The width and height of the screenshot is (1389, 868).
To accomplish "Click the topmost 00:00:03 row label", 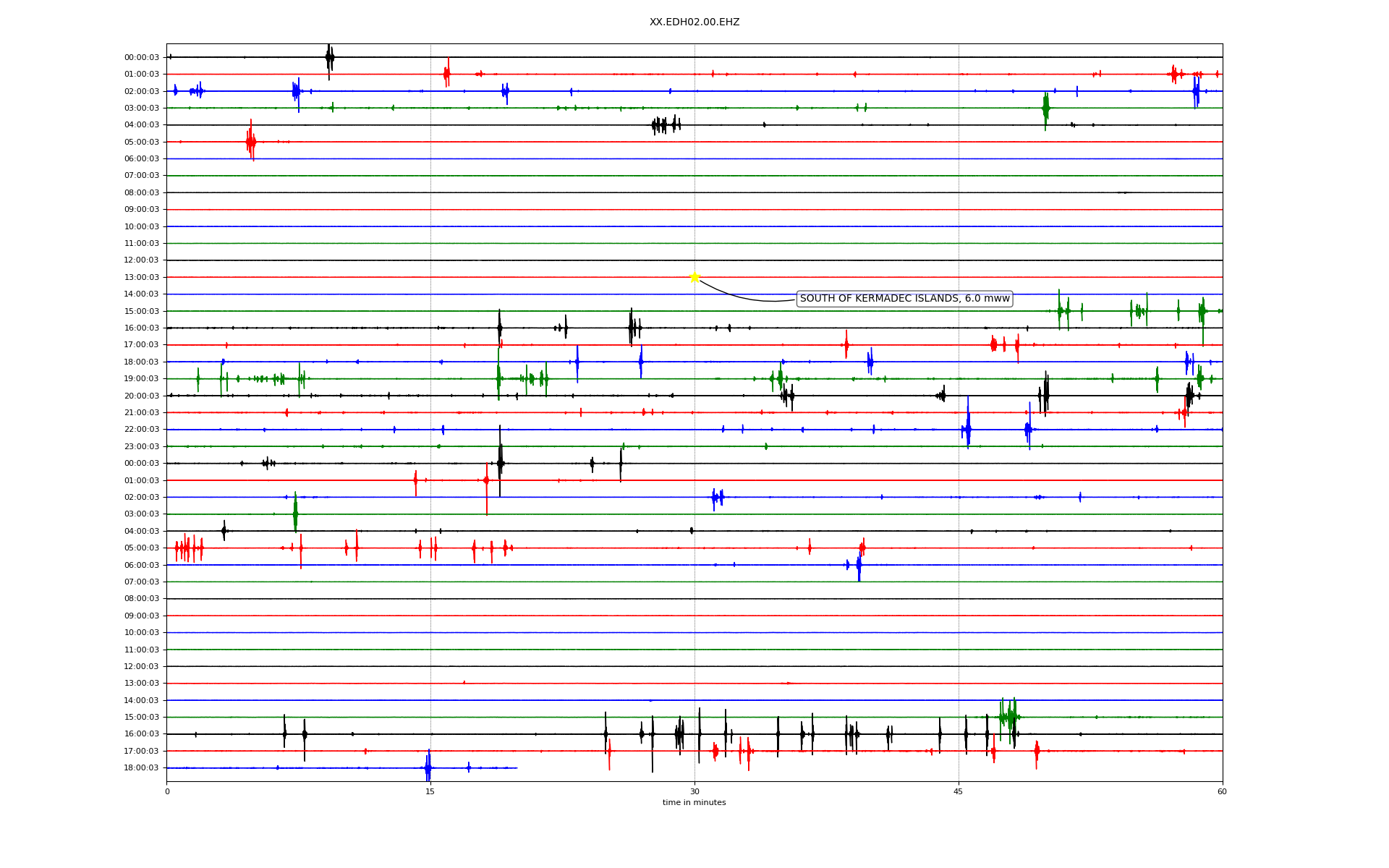I will click(142, 58).
